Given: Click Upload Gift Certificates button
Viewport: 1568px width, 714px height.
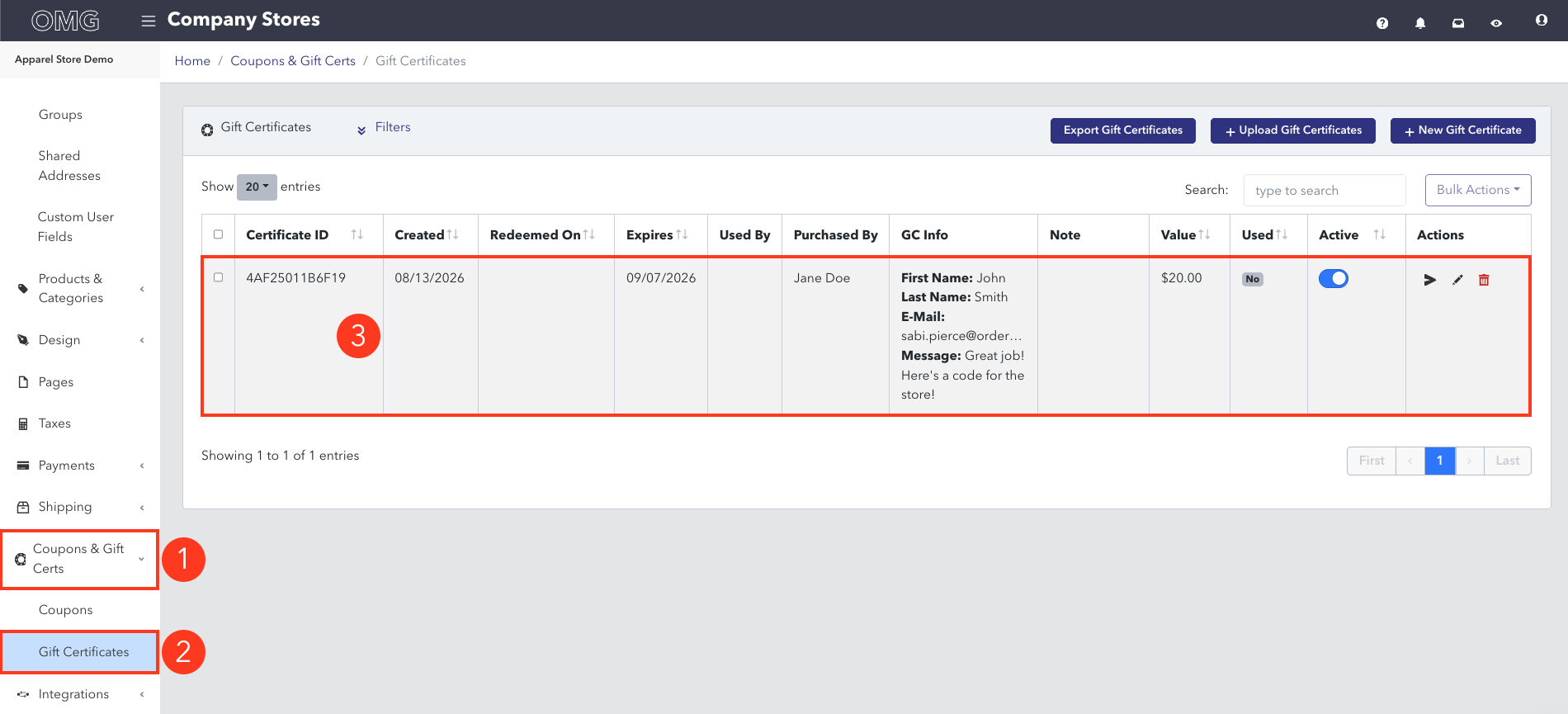Looking at the screenshot, I should point(1293,130).
